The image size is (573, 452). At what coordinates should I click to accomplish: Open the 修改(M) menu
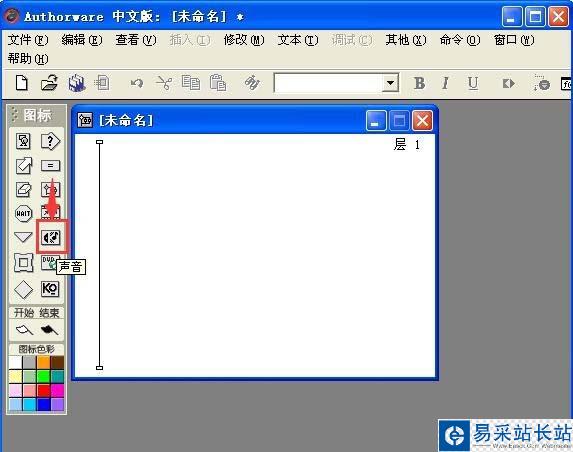tap(244, 40)
